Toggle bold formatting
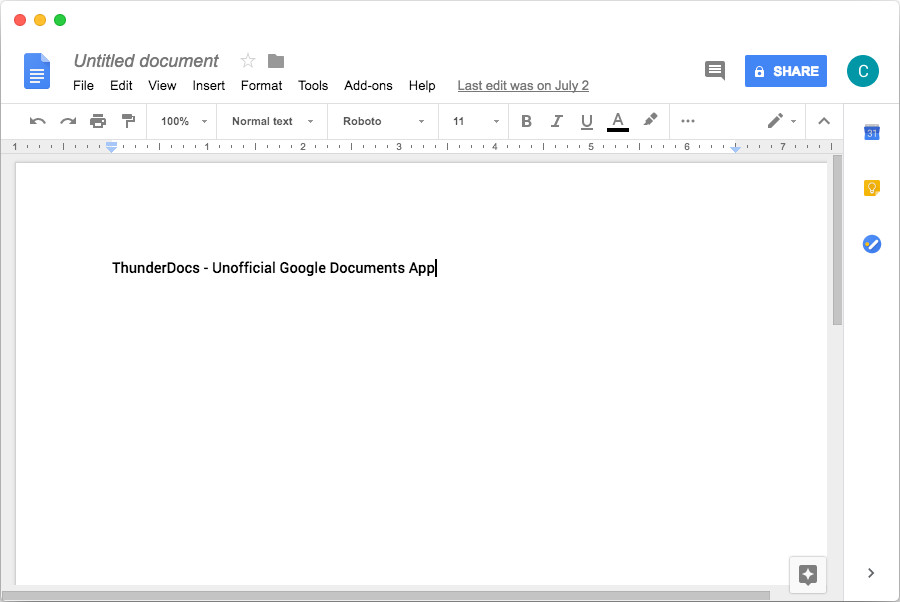 click(526, 121)
